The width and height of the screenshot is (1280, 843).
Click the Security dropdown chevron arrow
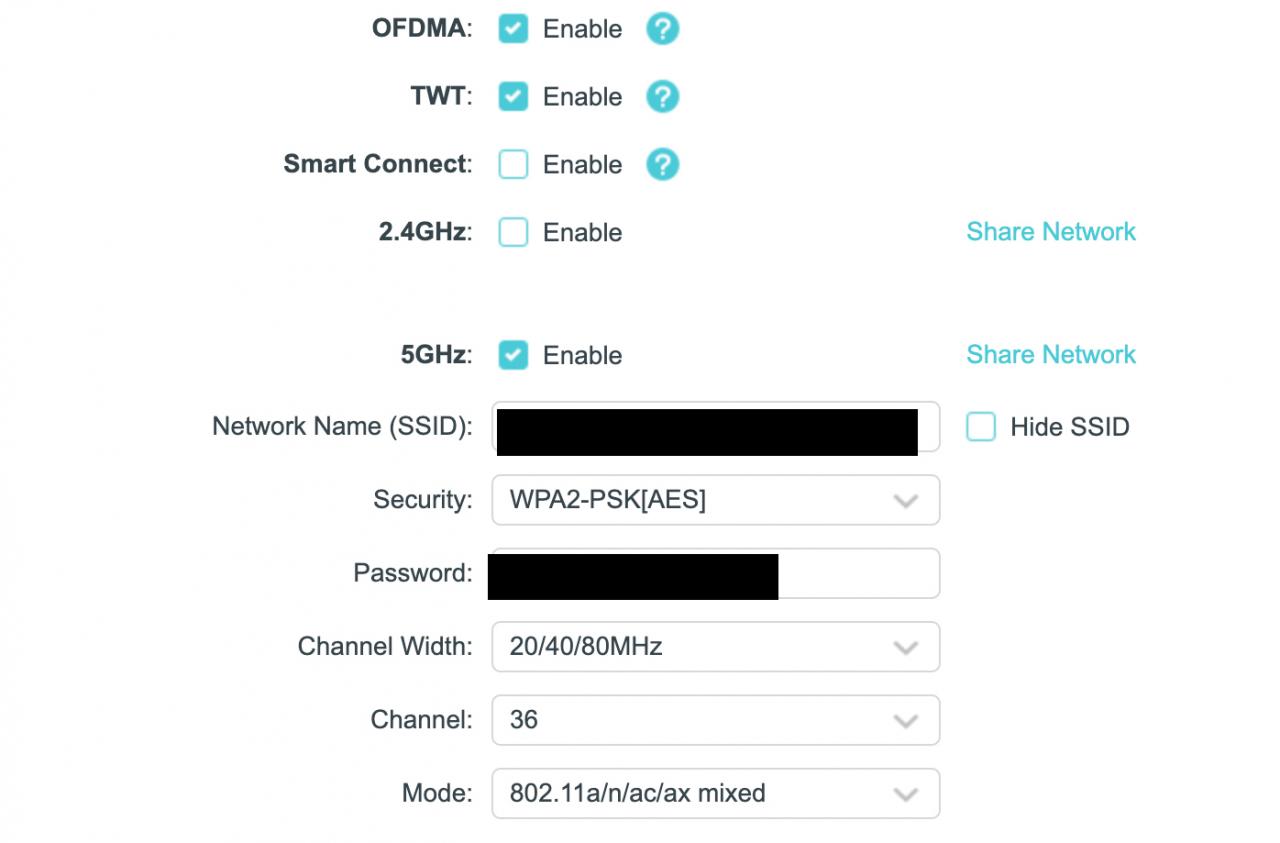click(906, 501)
